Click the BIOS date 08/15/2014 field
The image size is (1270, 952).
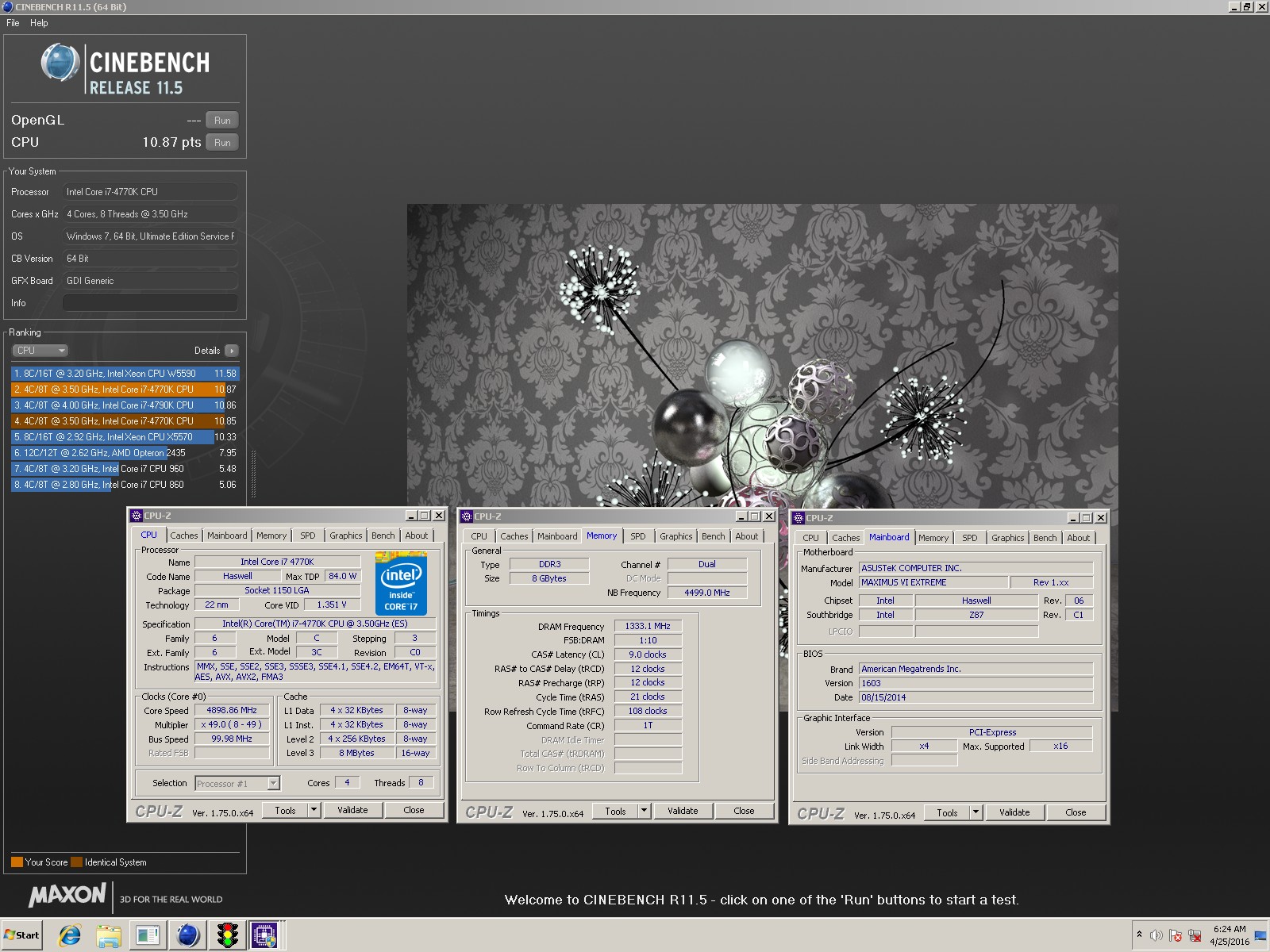coord(976,697)
